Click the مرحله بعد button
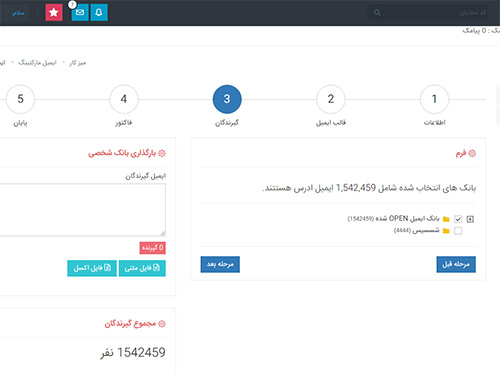 tap(220, 264)
